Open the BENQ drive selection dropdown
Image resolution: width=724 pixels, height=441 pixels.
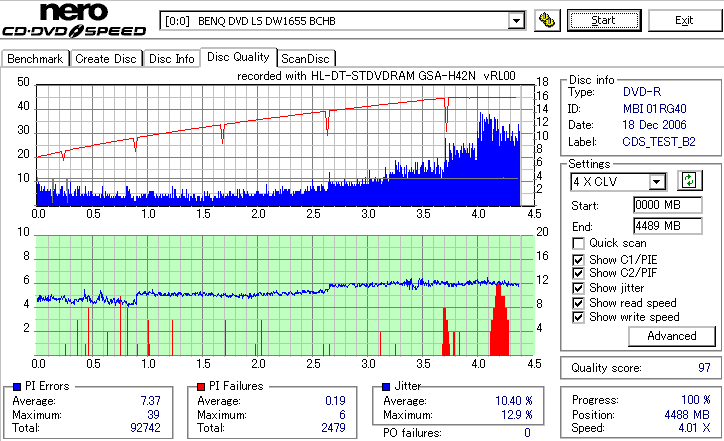pyautogui.click(x=516, y=21)
